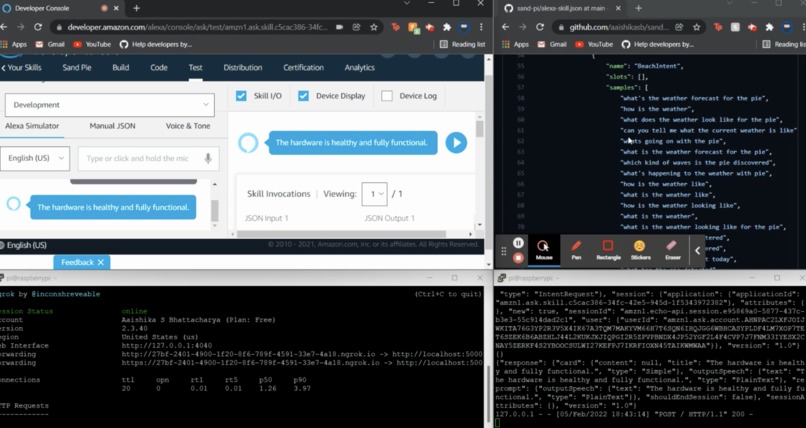Bookmark the GitHub page with star icon
Viewport: 806px width, 428px height.
[696, 27]
